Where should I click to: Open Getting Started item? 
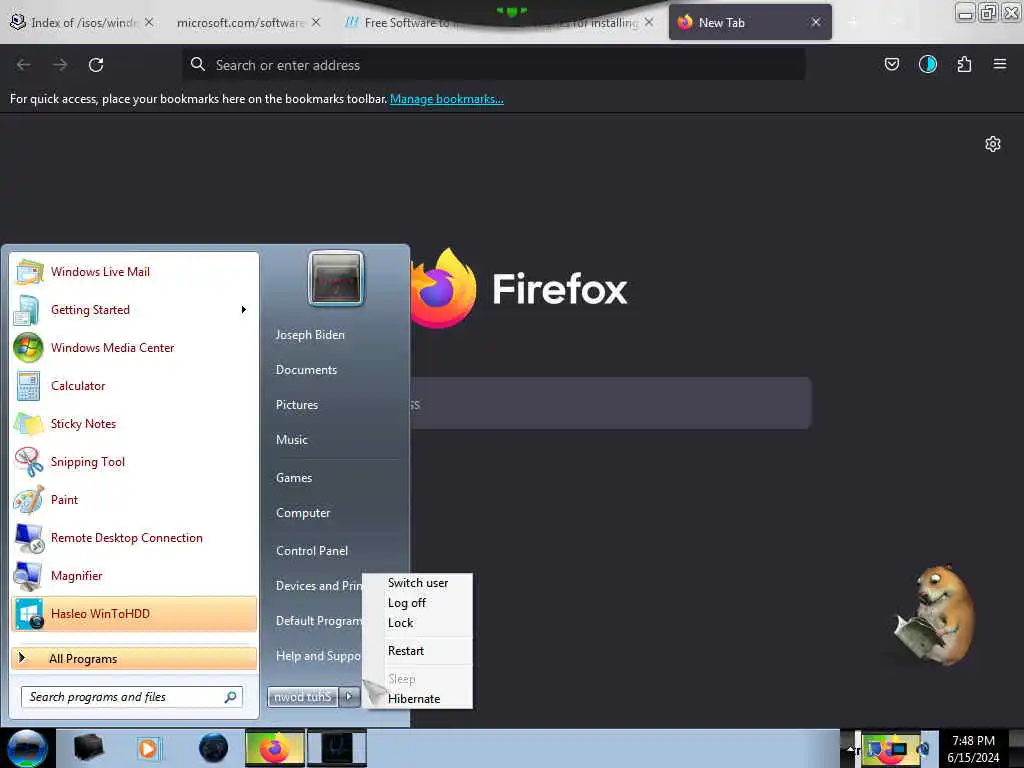(x=134, y=310)
